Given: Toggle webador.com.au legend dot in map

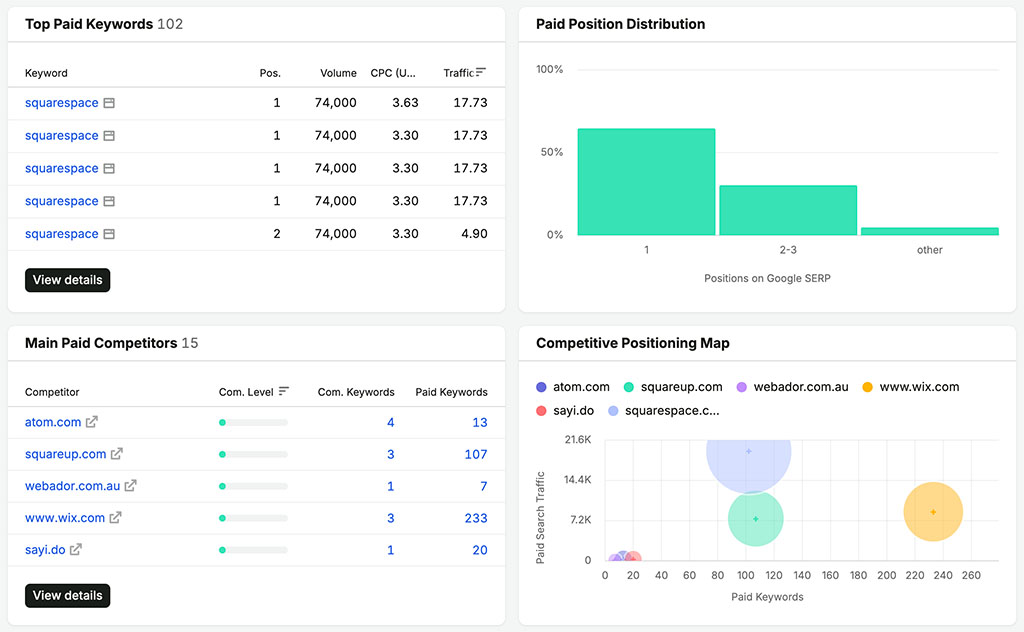Looking at the screenshot, I should tap(741, 387).
